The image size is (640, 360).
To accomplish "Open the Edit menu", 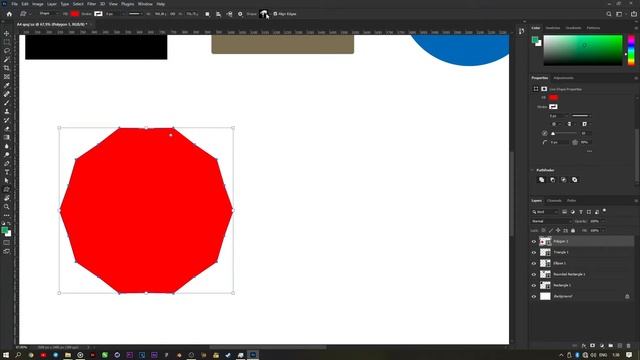I will (x=25, y=4).
